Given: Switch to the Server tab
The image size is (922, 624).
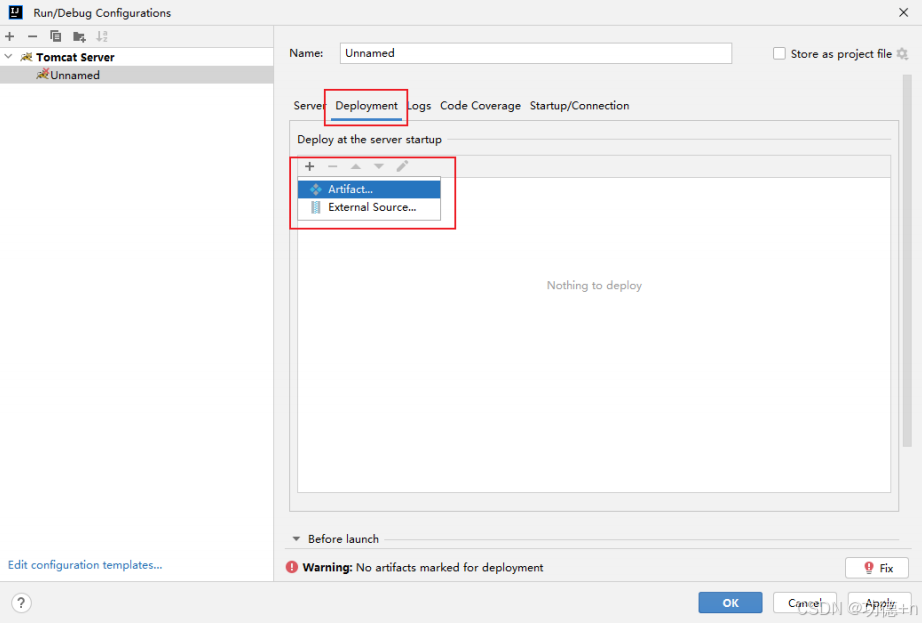Looking at the screenshot, I should coord(309,106).
